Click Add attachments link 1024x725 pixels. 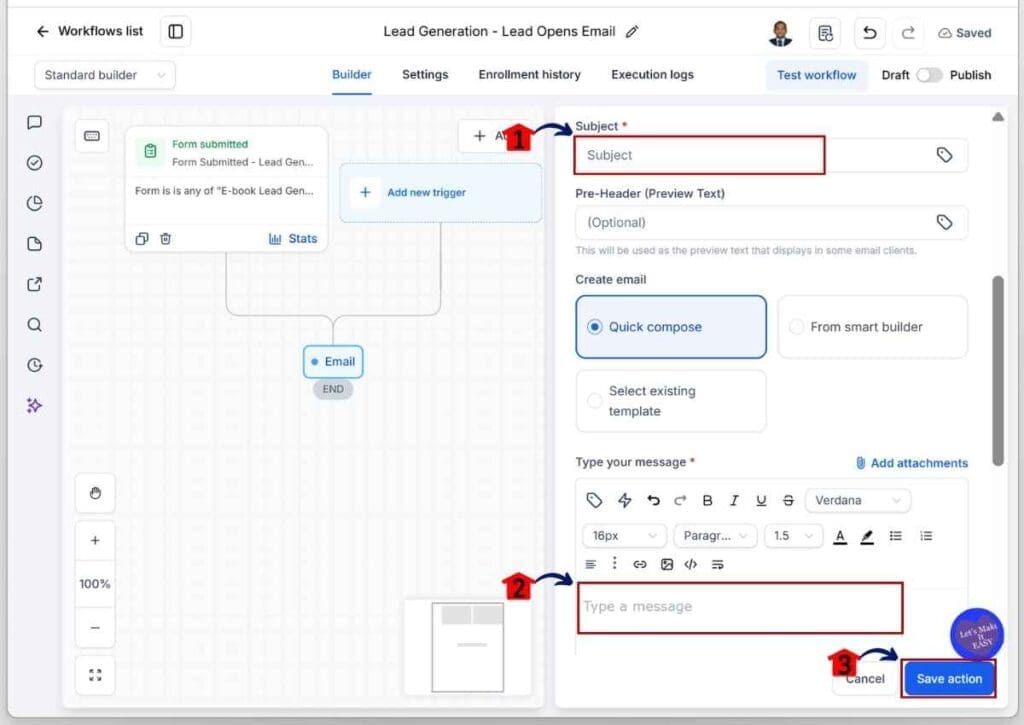(x=912, y=463)
